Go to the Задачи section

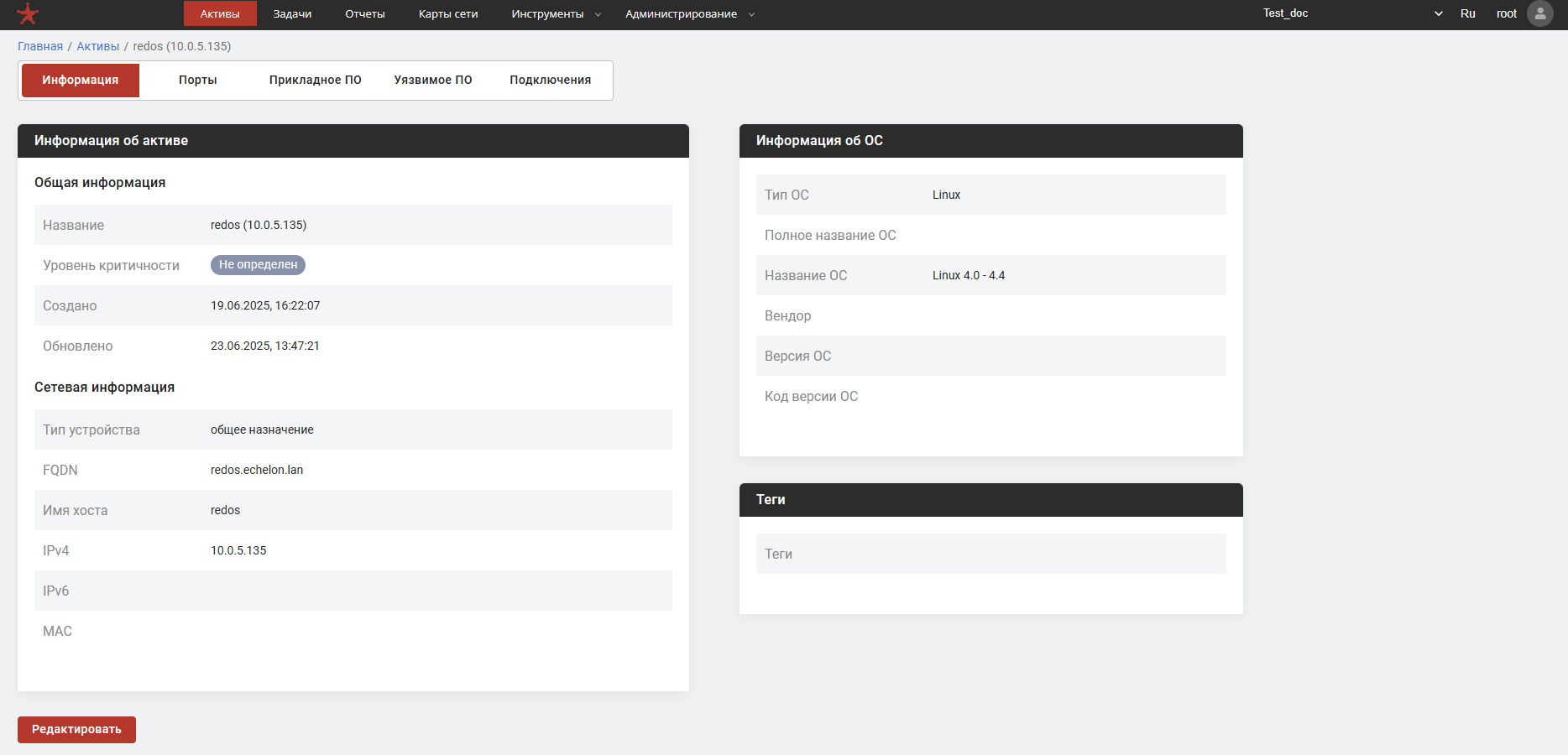pyautogui.click(x=292, y=14)
